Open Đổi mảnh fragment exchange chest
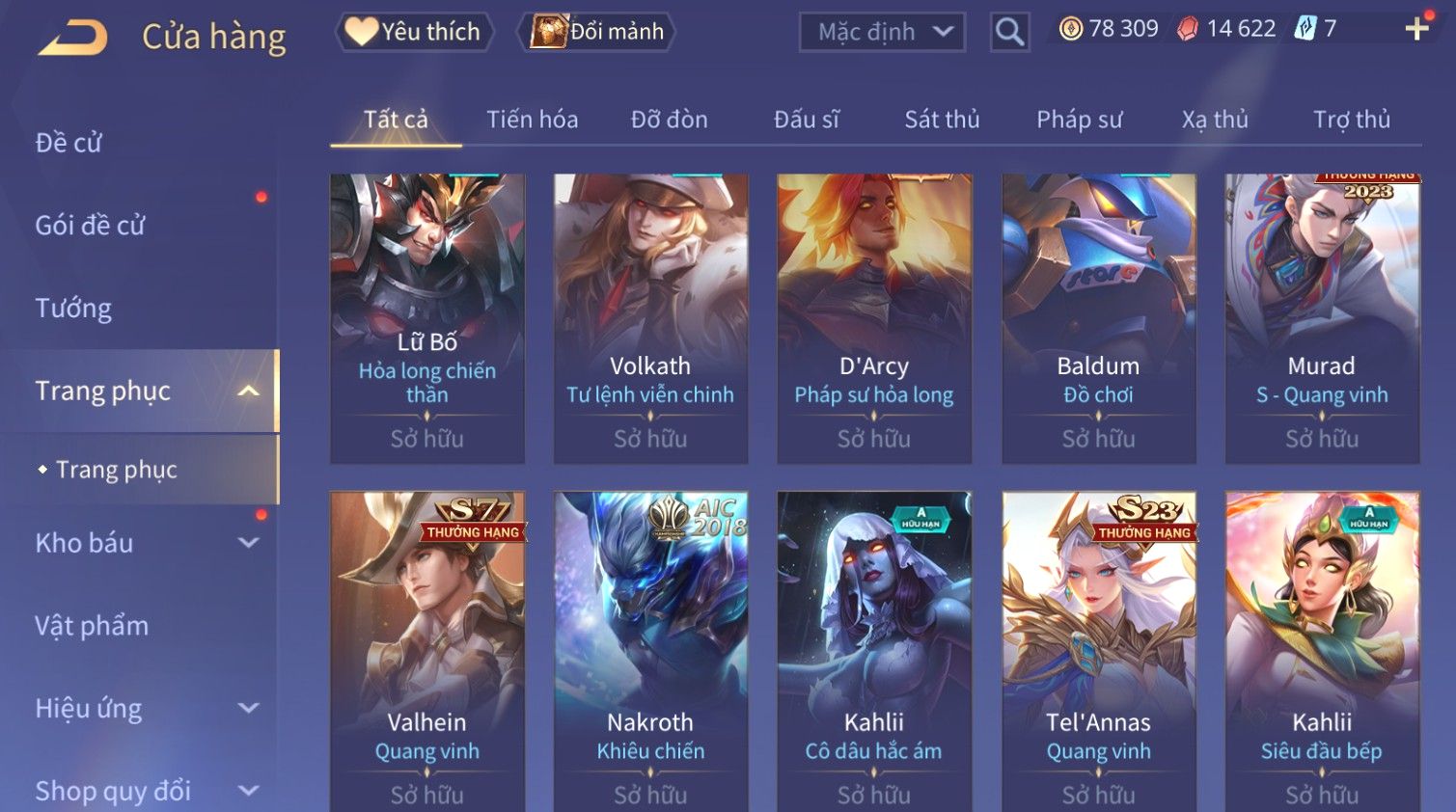Image resolution: width=1456 pixels, height=812 pixels. tap(596, 32)
